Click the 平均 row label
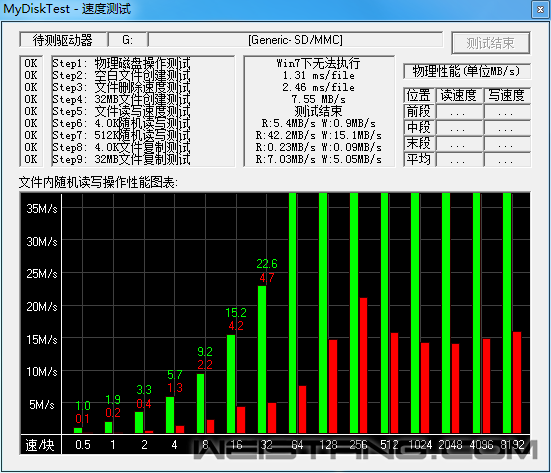The width and height of the screenshot is (551, 473). pos(419,159)
